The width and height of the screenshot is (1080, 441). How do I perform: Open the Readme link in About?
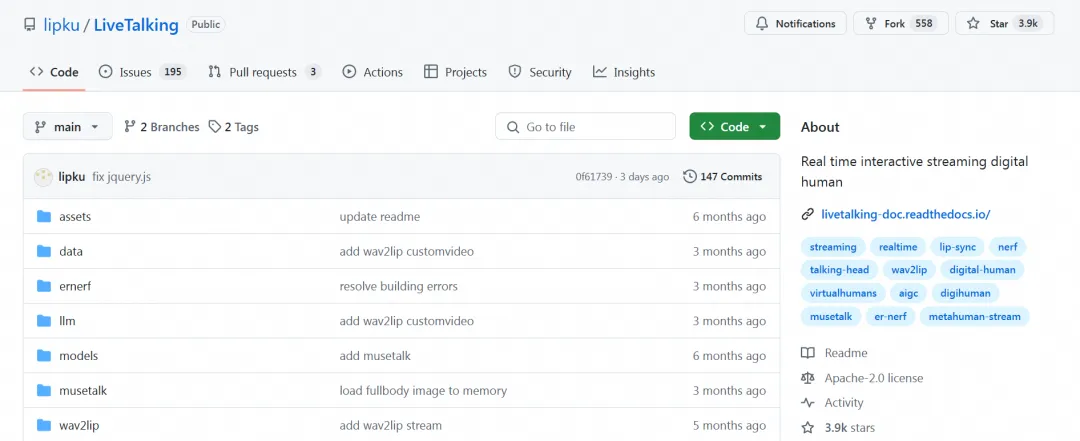pyautogui.click(x=835, y=353)
